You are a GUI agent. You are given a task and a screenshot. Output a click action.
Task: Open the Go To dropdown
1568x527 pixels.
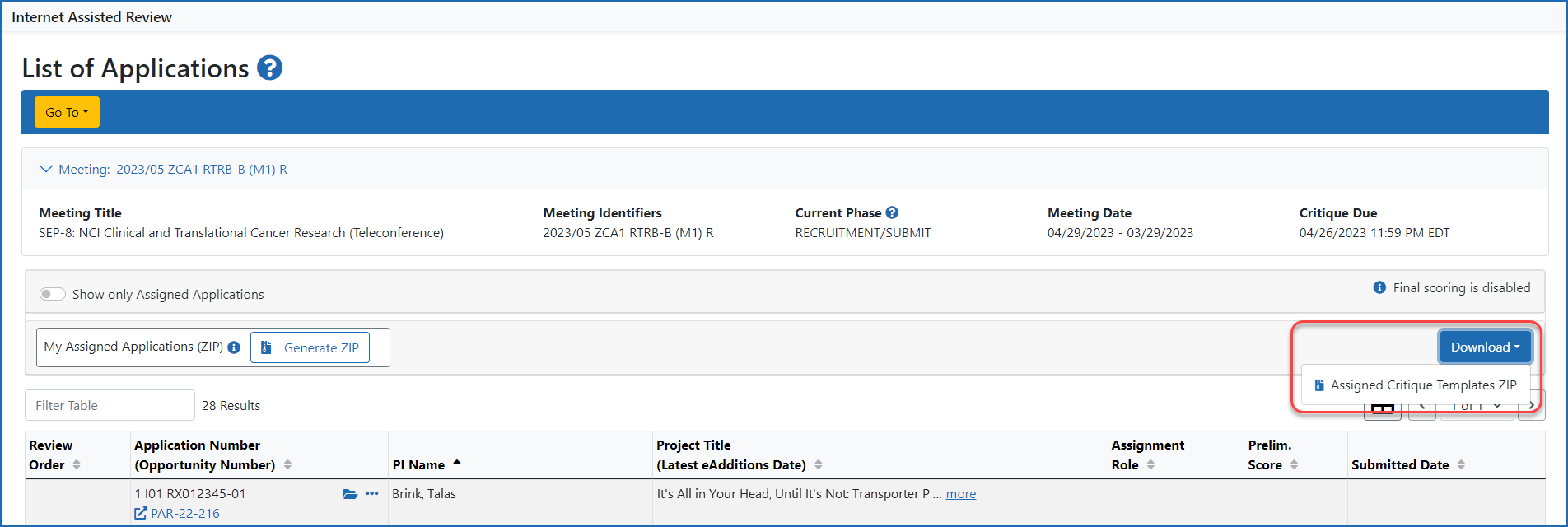pos(67,113)
